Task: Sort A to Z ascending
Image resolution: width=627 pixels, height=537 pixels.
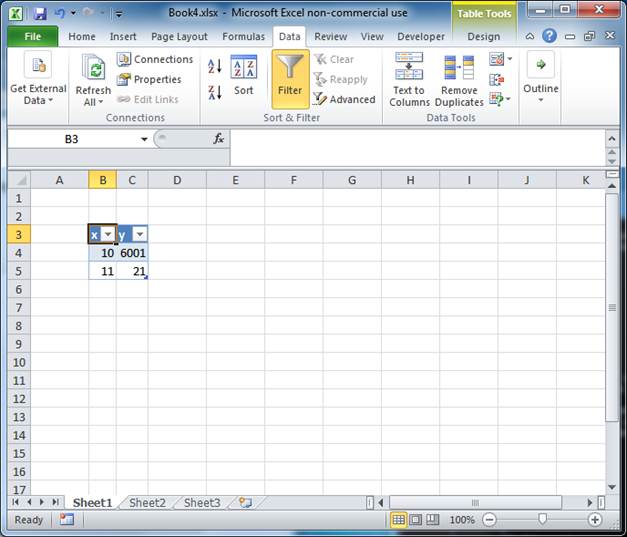Action: 215,66
